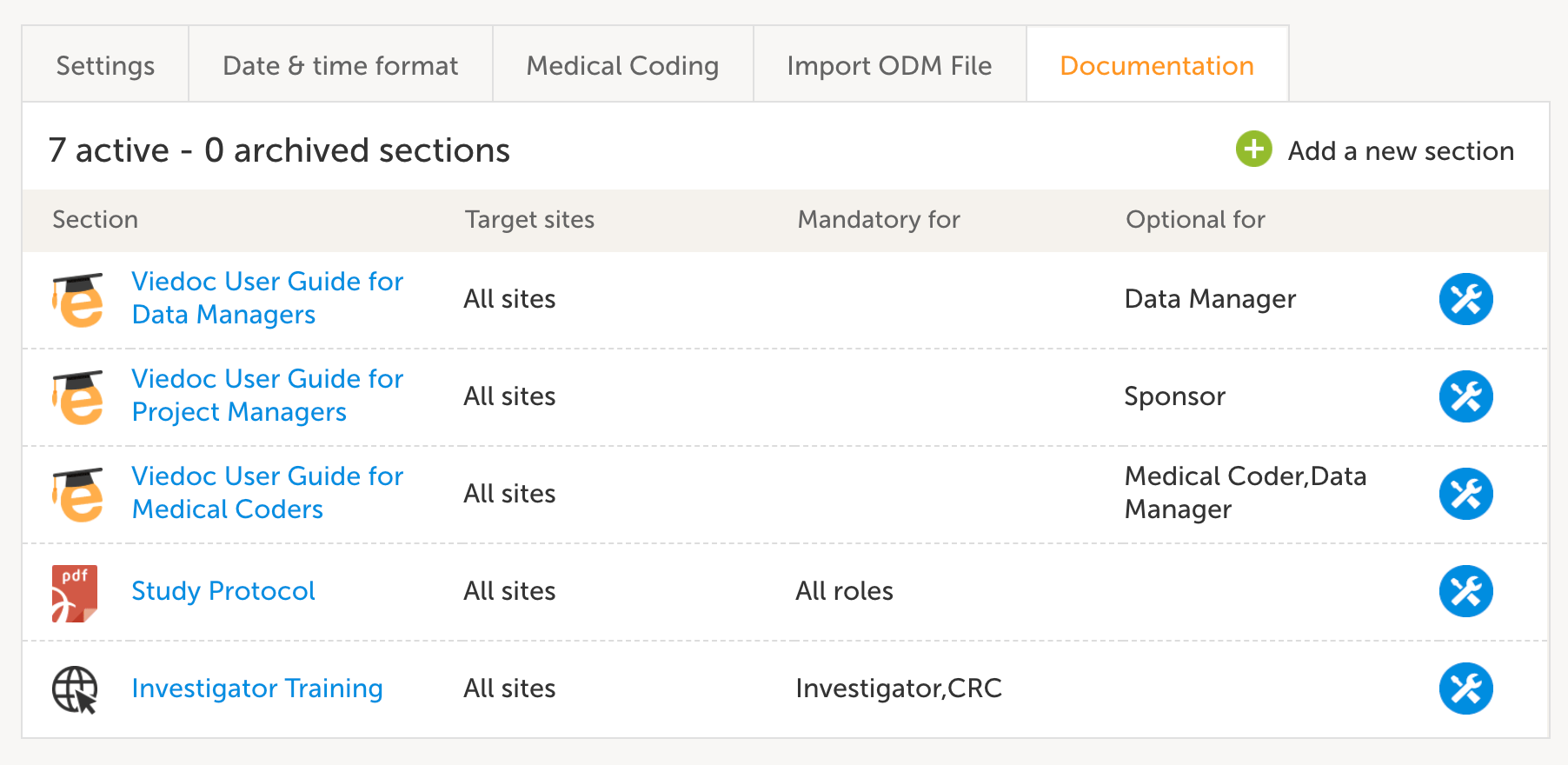Click eLearning icon for Project Managers guide
Screen dimensions: 1568x765
78,397
